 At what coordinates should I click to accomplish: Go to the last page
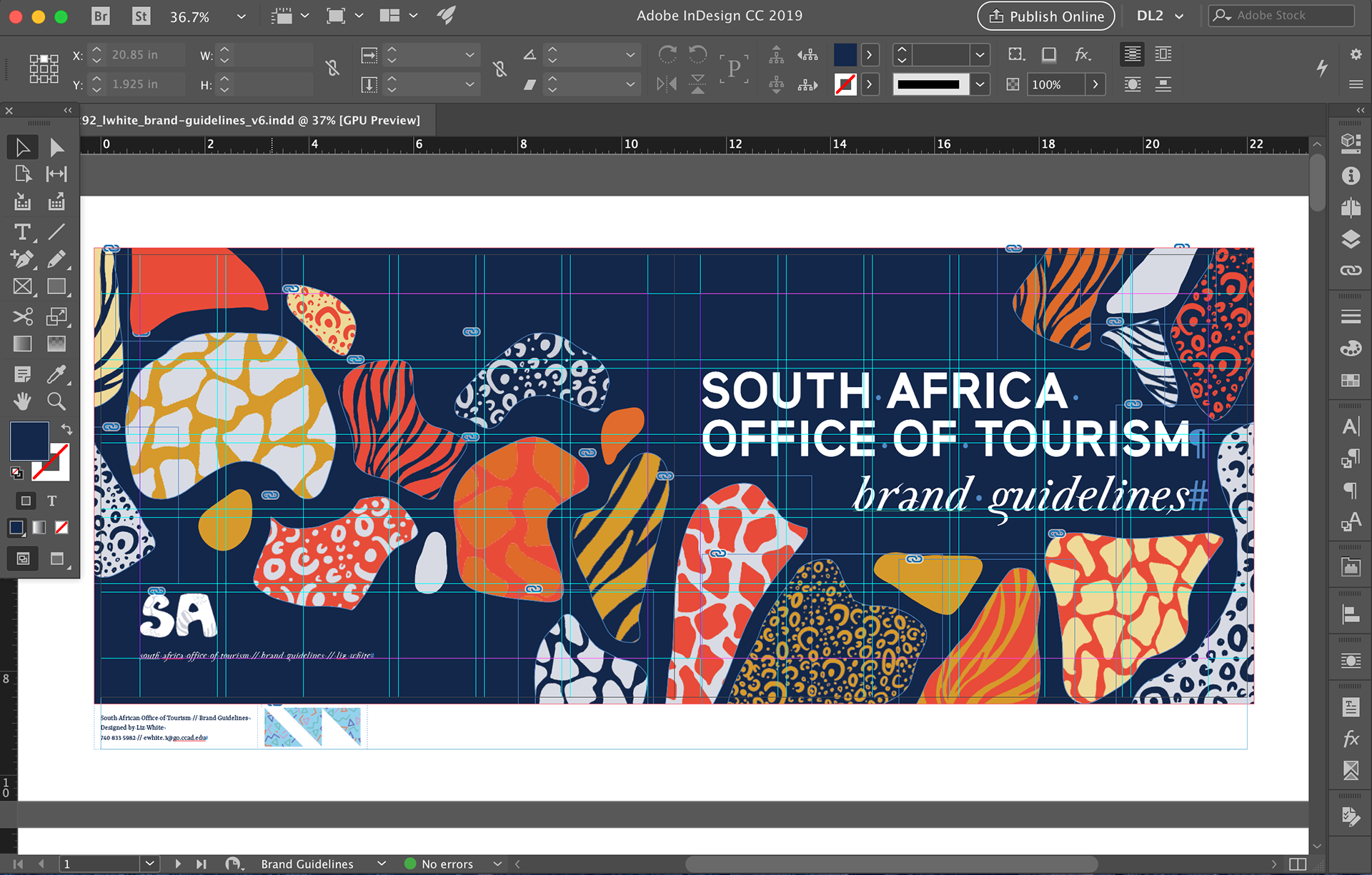(202, 864)
